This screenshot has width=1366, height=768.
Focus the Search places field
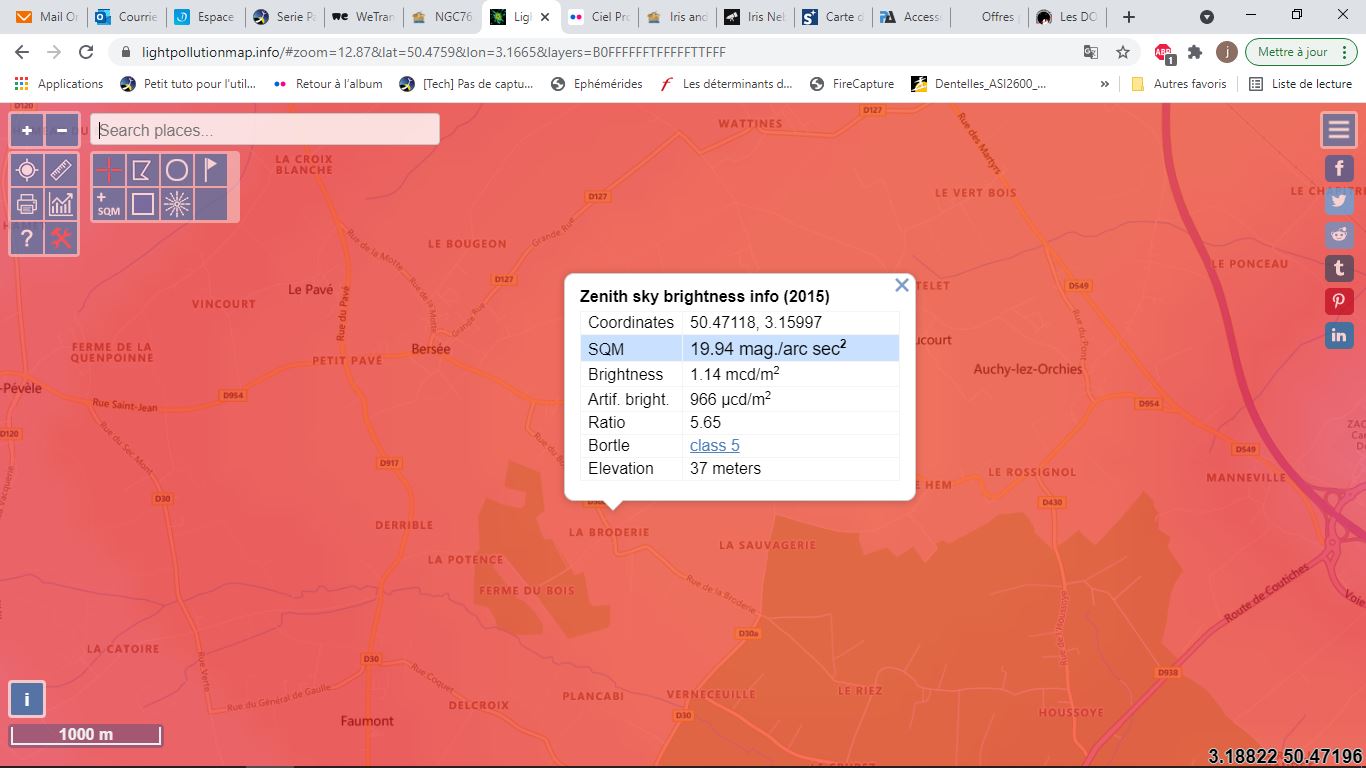tap(265, 130)
